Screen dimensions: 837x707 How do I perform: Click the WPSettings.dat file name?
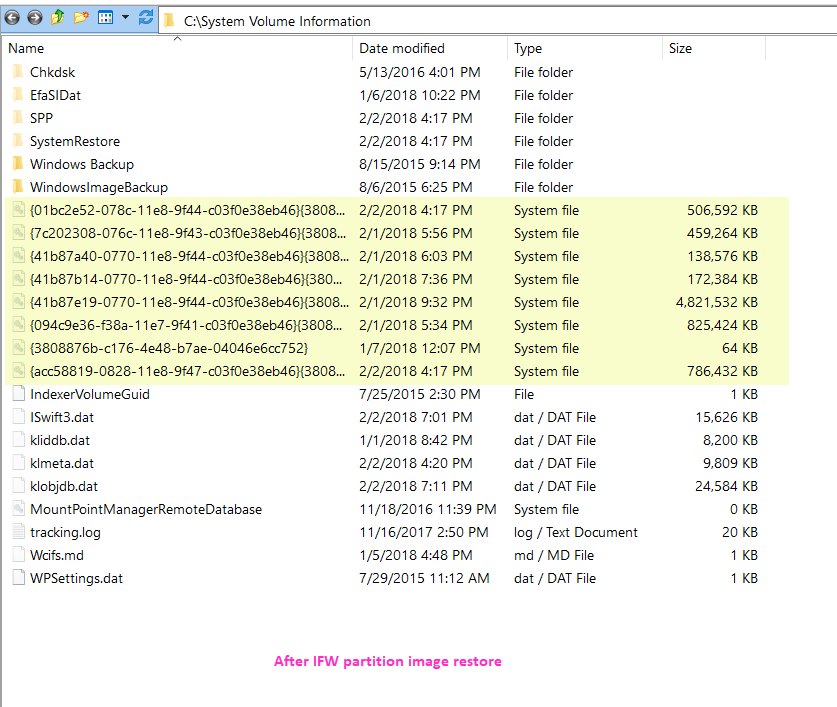coord(76,578)
